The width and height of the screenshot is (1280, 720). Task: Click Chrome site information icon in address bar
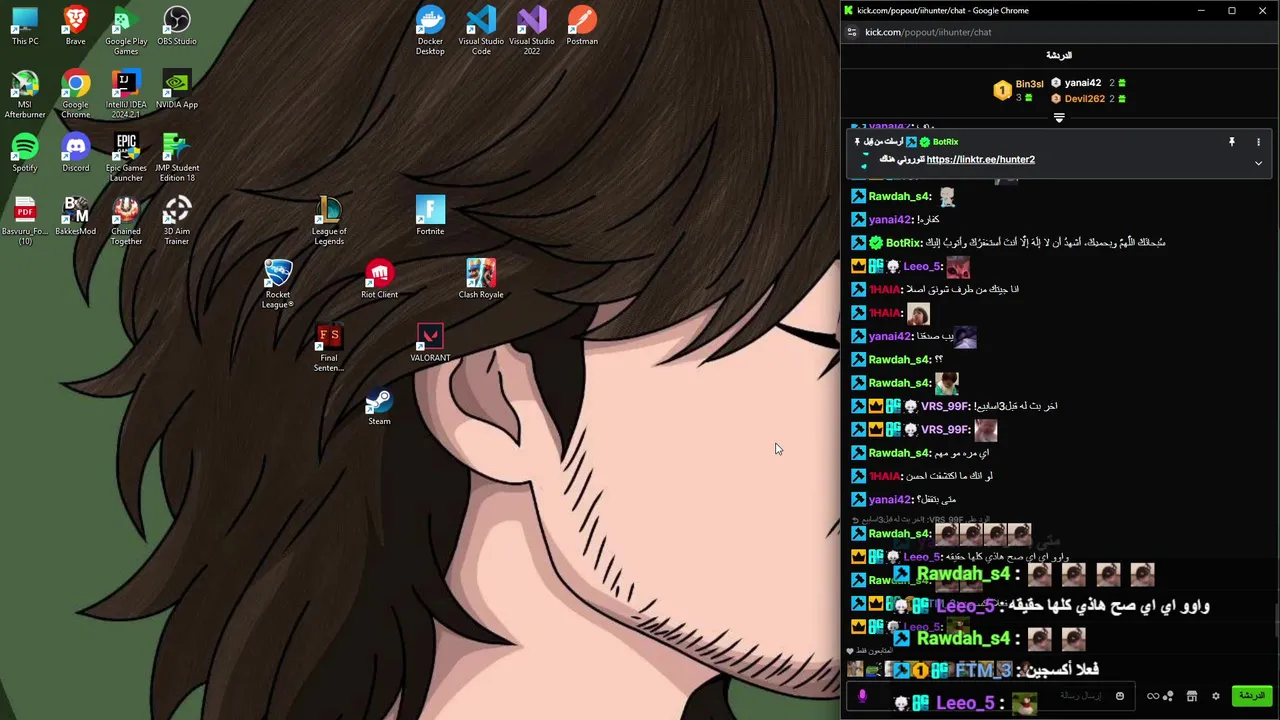coord(852,32)
